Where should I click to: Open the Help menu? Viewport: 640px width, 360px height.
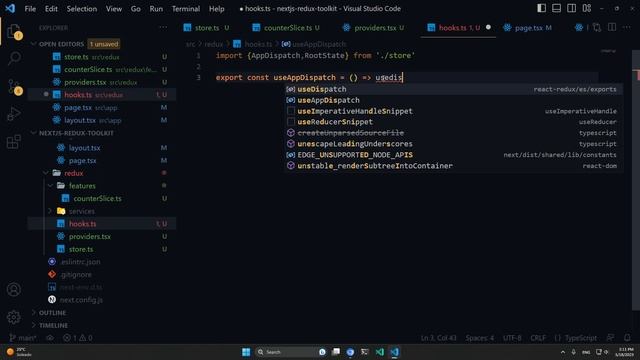point(217,9)
